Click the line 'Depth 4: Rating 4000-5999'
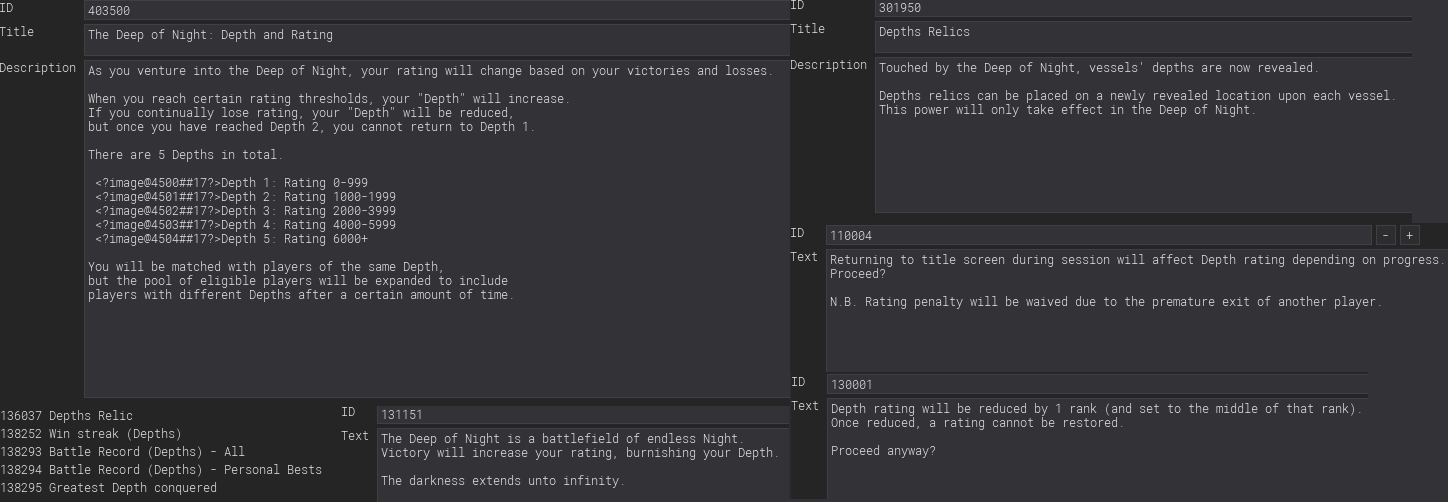Viewport: 1448px width, 502px height. tap(245, 225)
